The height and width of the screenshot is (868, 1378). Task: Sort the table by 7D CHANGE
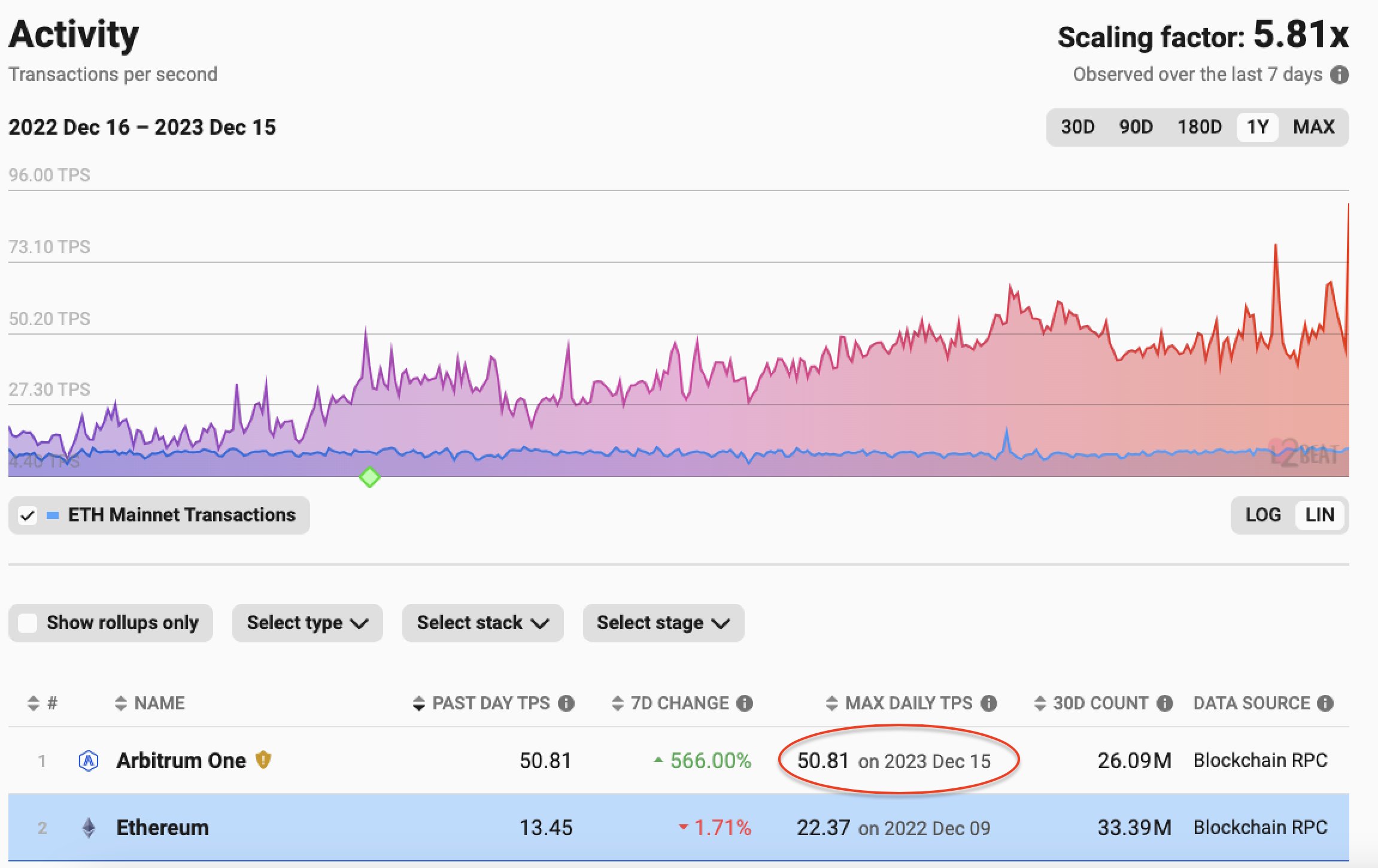618,703
